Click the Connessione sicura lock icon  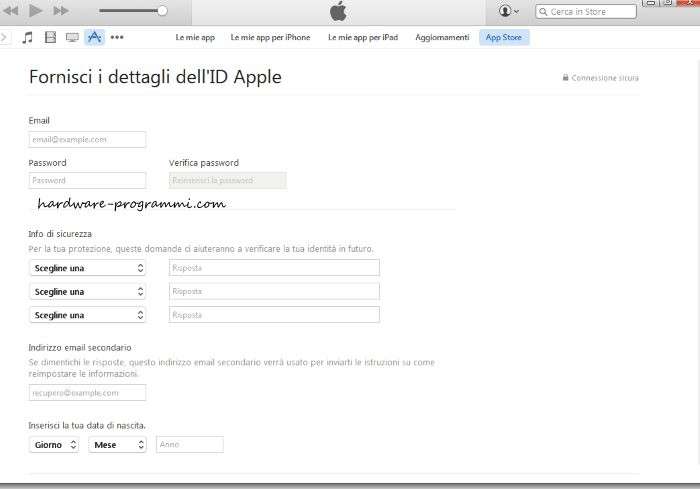pyautogui.click(x=565, y=77)
